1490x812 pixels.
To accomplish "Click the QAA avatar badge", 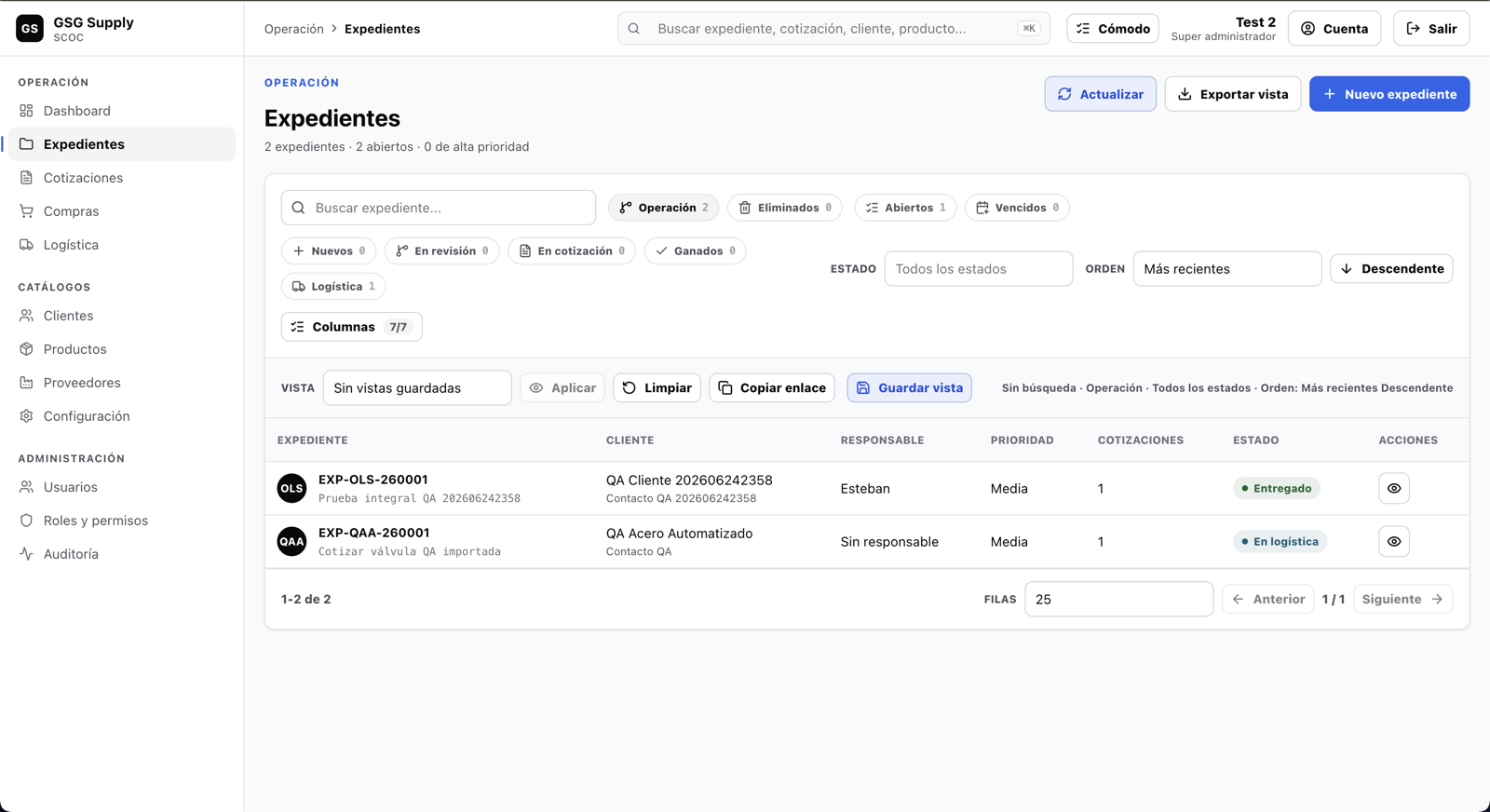I will click(291, 541).
